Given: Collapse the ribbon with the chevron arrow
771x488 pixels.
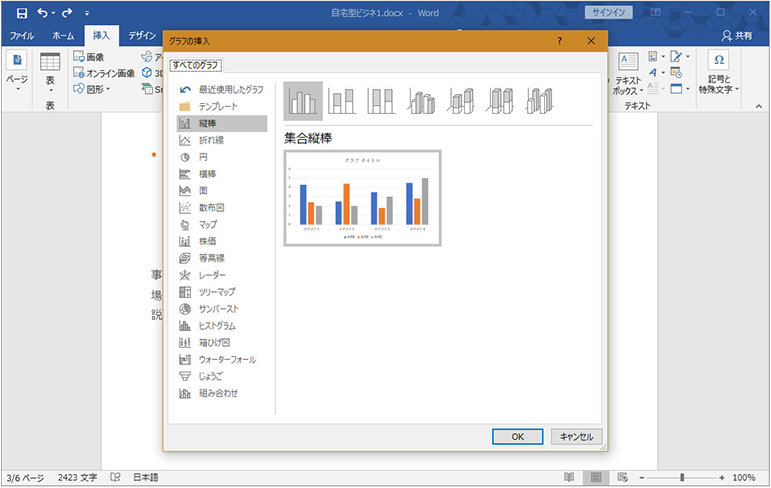Looking at the screenshot, I should [759, 106].
